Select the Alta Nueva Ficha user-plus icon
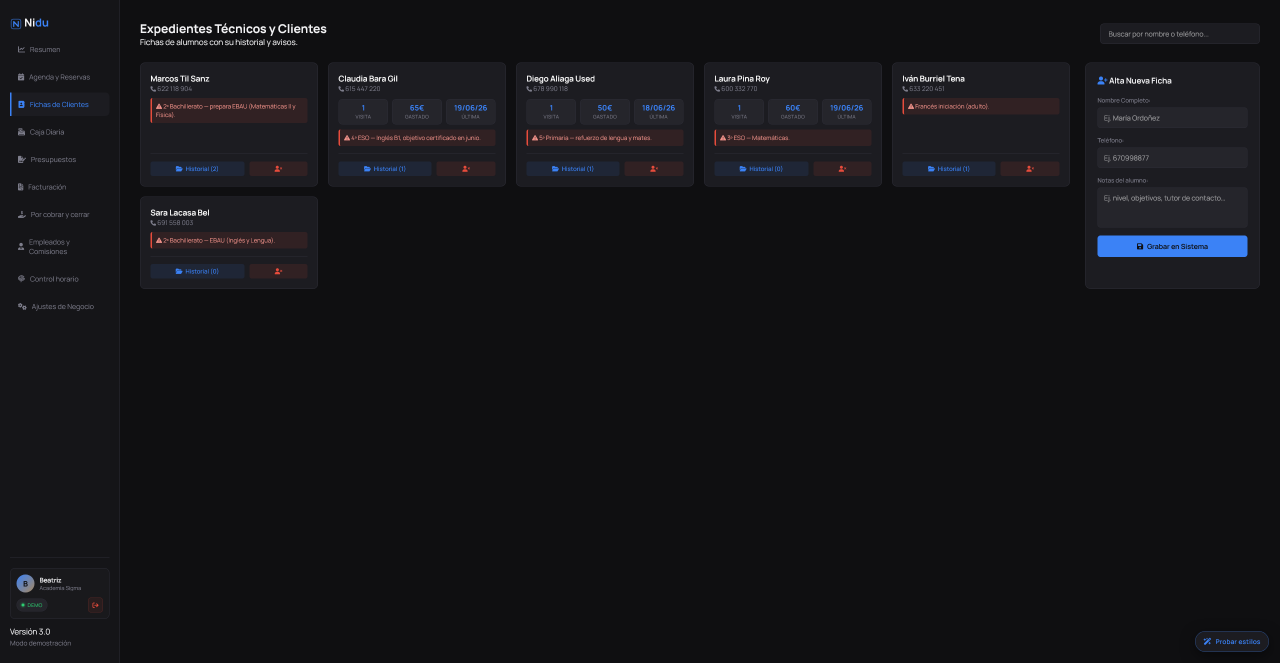This screenshot has width=1280, height=663. (1102, 81)
